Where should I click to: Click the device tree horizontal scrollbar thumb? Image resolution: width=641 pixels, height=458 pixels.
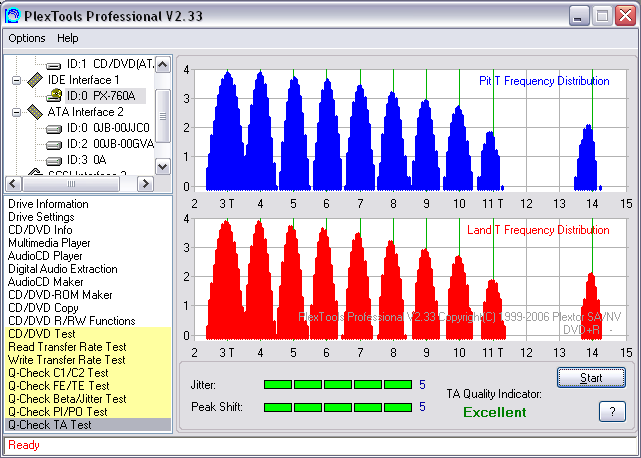point(71,184)
